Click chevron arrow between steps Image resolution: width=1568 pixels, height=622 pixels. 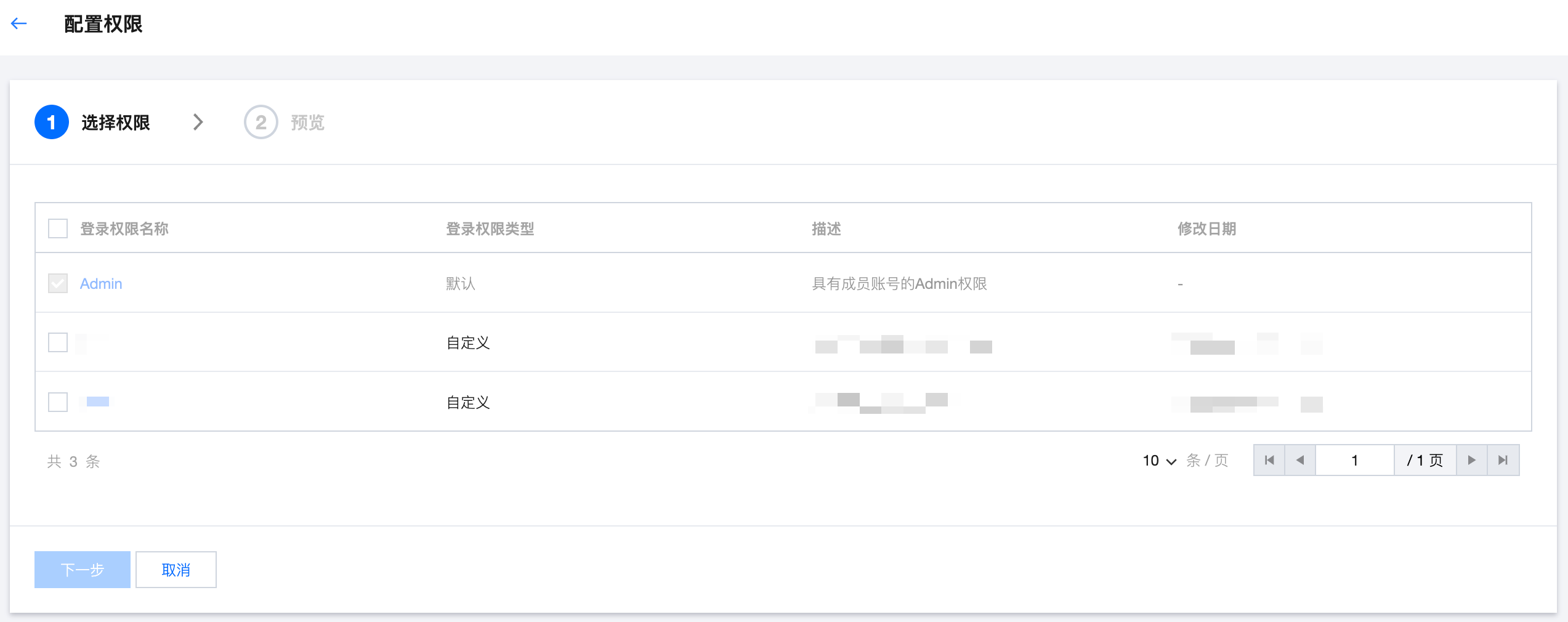198,123
